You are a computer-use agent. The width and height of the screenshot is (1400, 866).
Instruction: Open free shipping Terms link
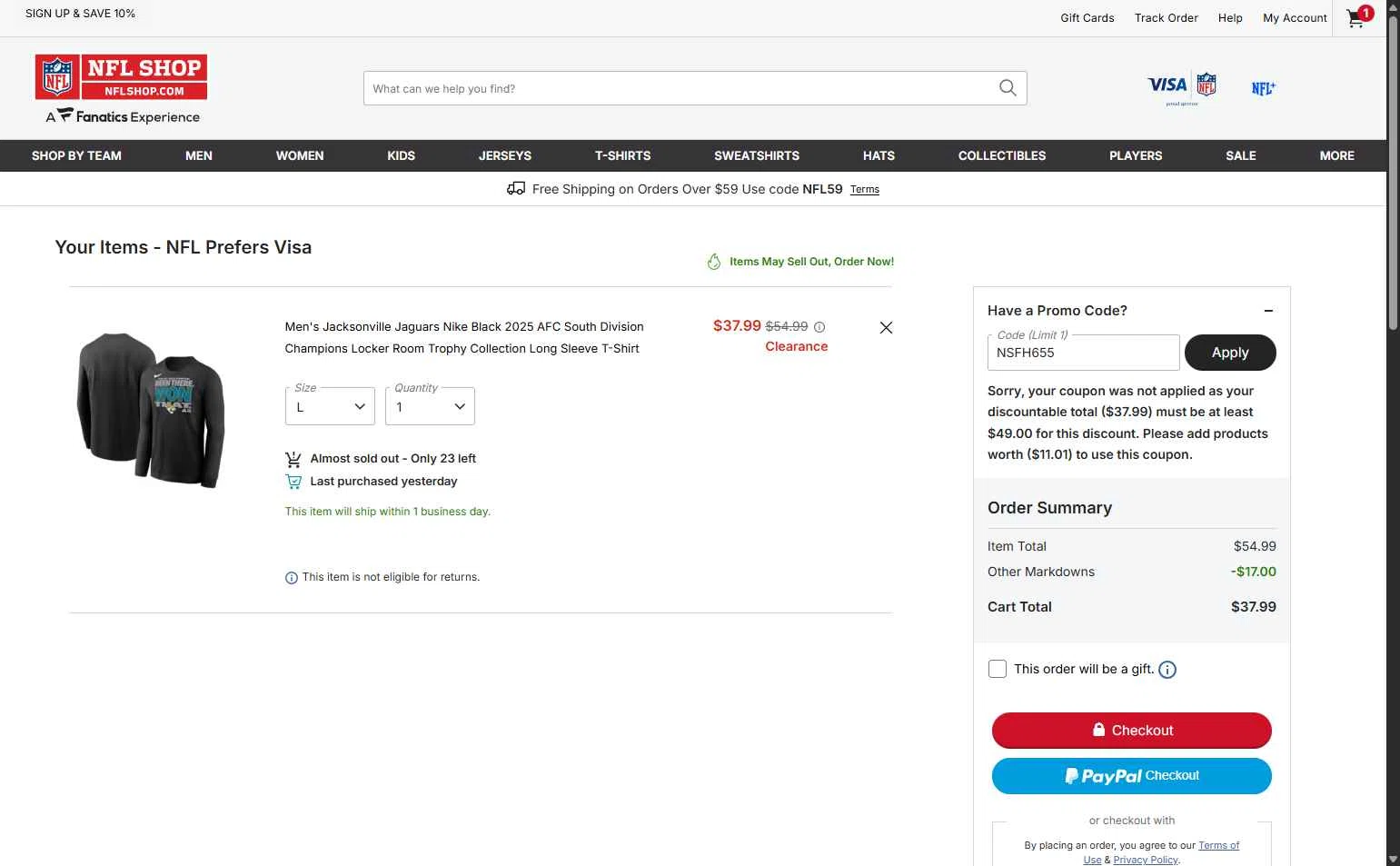(x=865, y=190)
